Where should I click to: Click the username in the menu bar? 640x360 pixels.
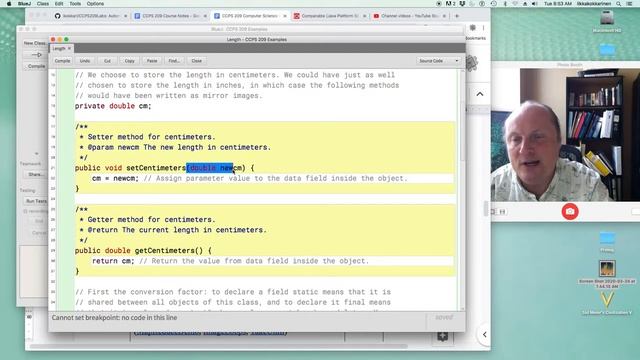pos(594,4)
